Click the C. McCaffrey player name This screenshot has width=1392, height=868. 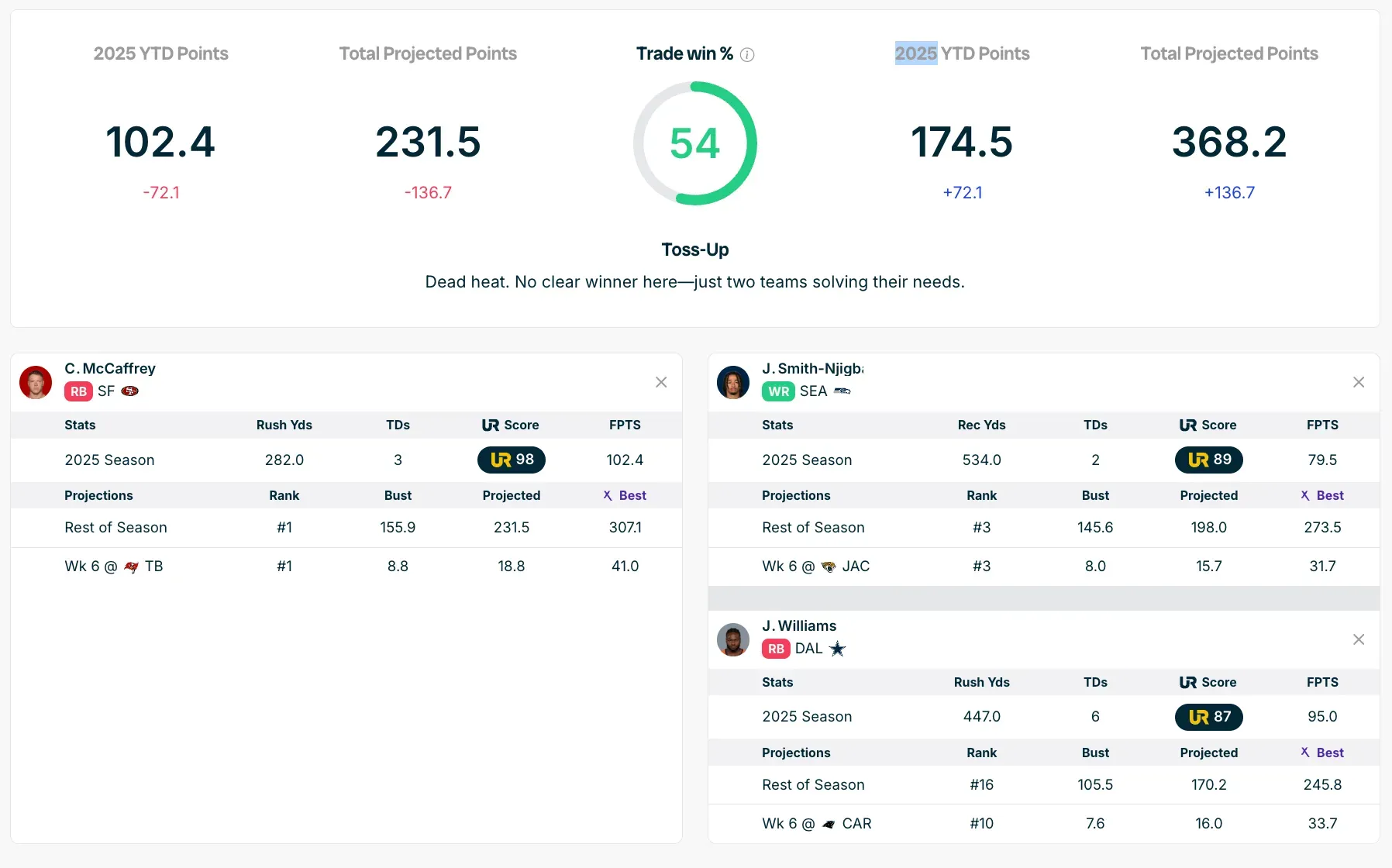pyautogui.click(x=110, y=368)
